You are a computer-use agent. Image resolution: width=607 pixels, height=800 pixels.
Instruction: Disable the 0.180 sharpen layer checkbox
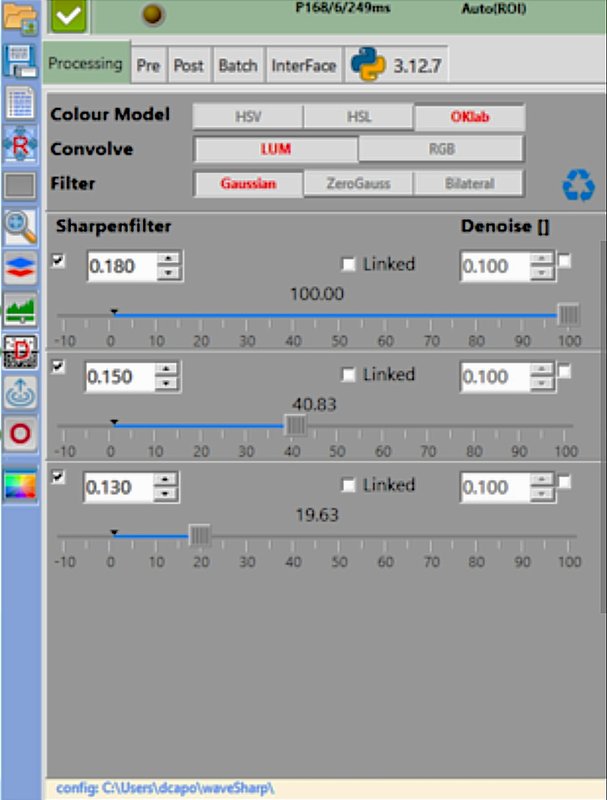tap(59, 261)
